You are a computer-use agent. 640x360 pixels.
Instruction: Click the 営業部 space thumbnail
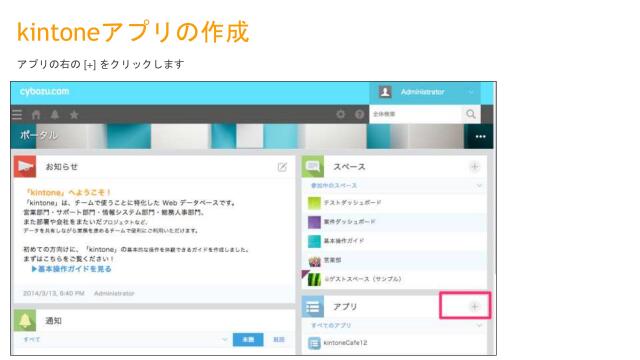314,260
